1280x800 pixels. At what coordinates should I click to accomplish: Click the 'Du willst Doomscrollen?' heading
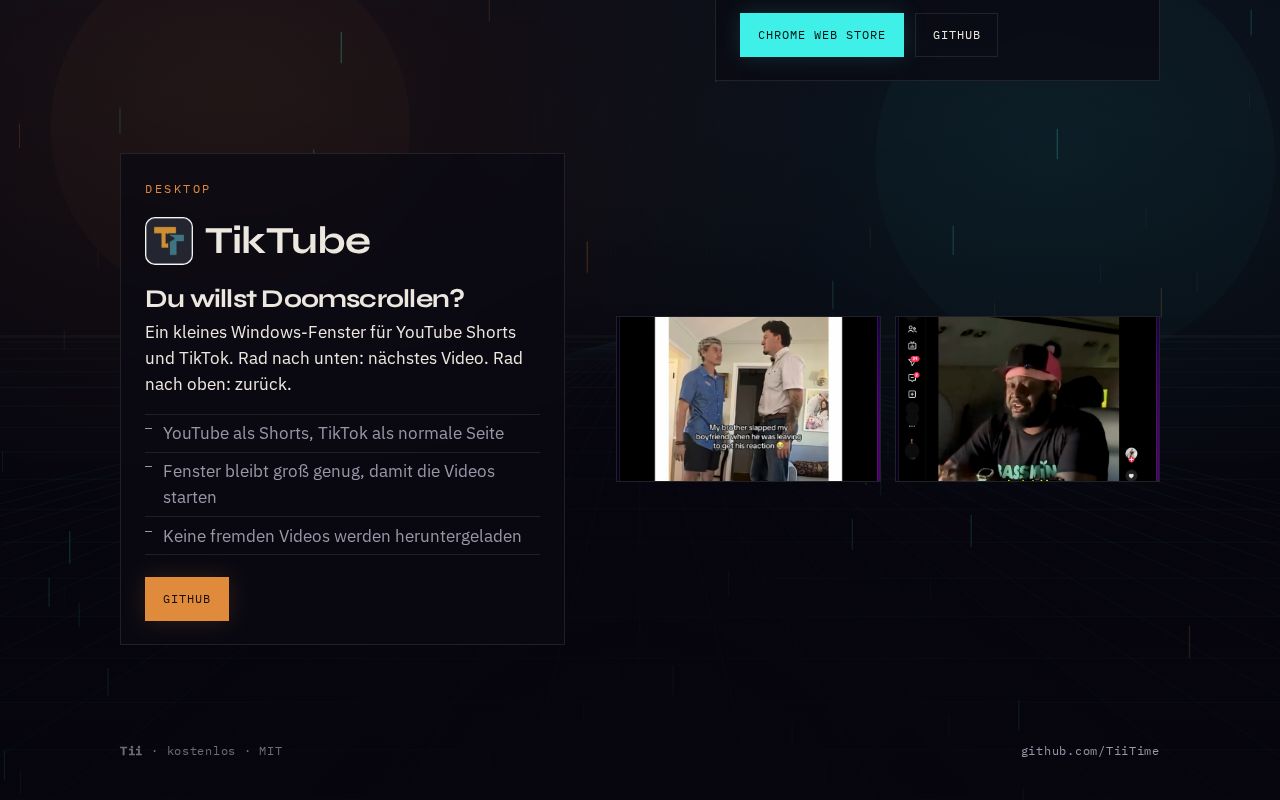coord(305,299)
